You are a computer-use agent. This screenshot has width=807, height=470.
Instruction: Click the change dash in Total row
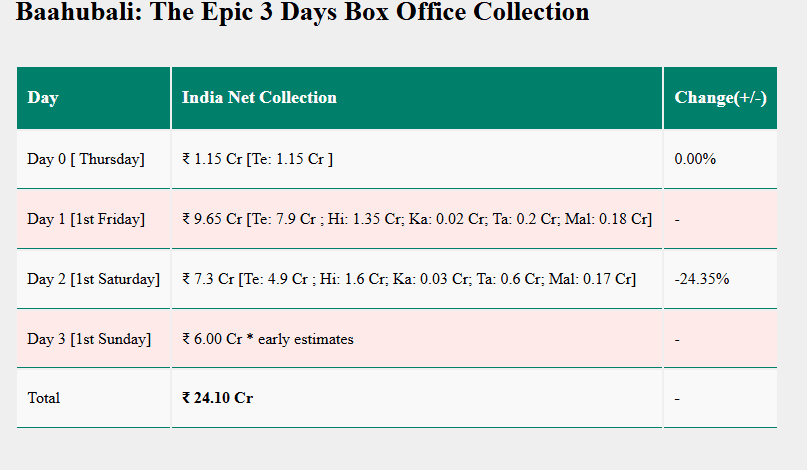[x=678, y=398]
